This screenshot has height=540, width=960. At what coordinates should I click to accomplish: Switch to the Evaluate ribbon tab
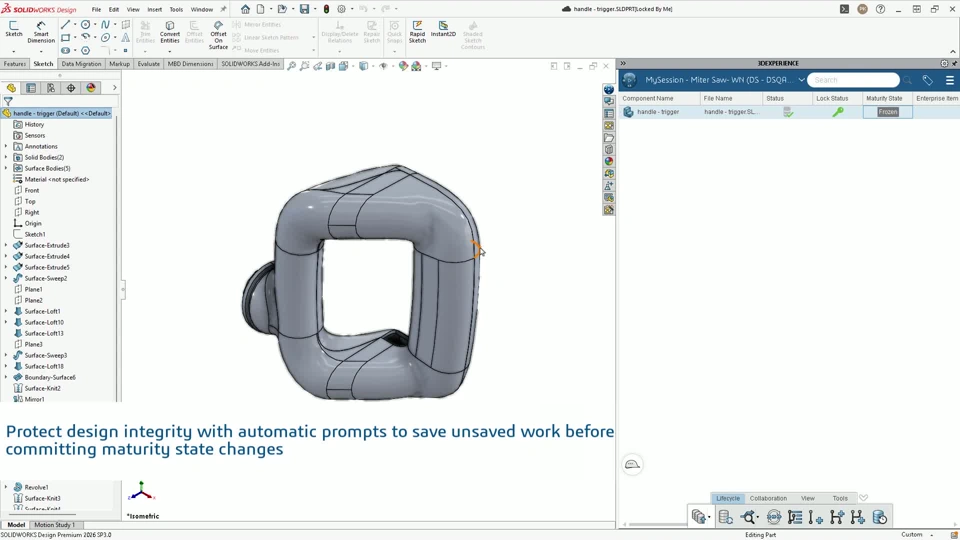coord(149,64)
